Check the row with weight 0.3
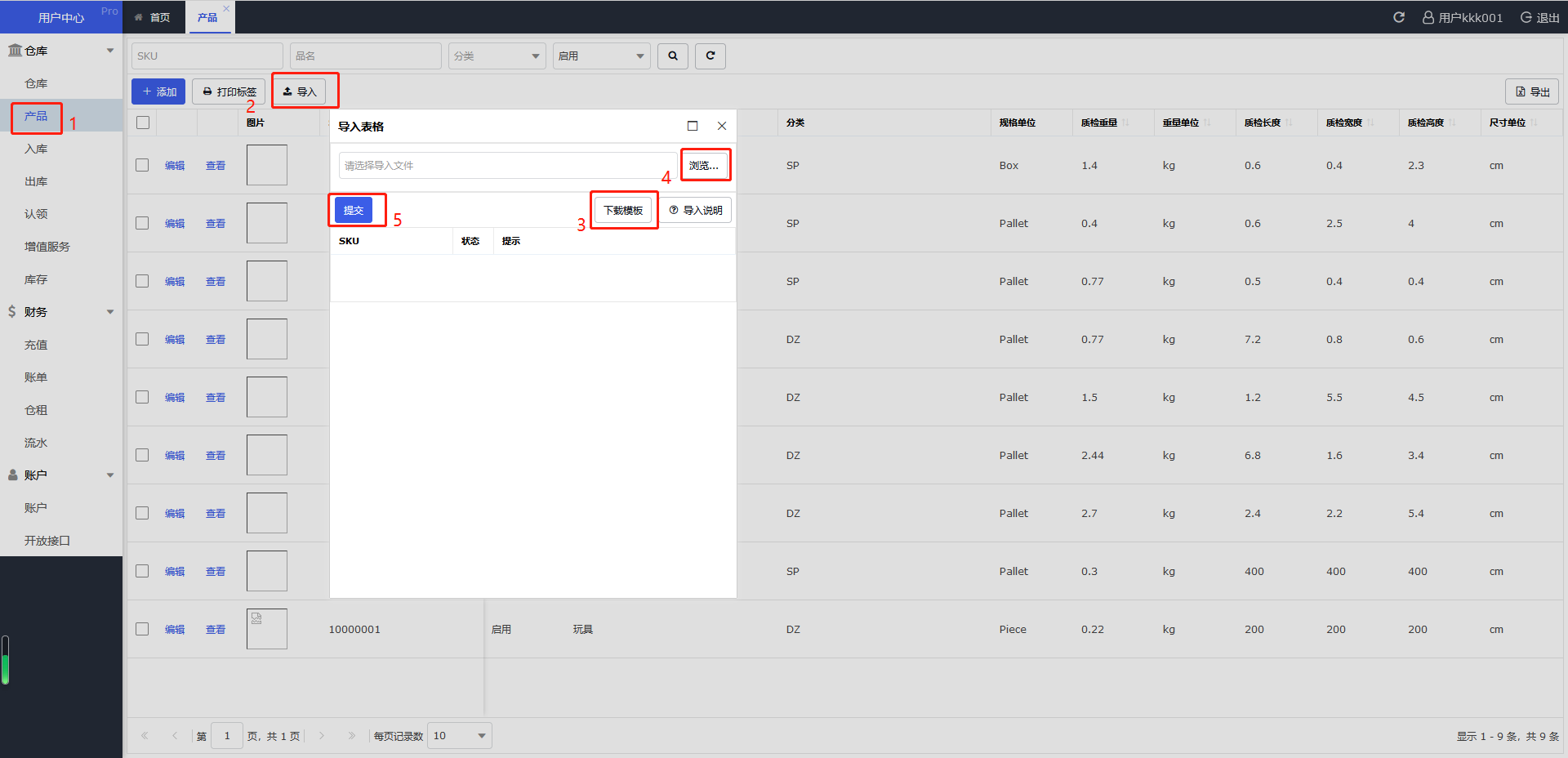This screenshot has width=1568, height=758. tap(142, 571)
